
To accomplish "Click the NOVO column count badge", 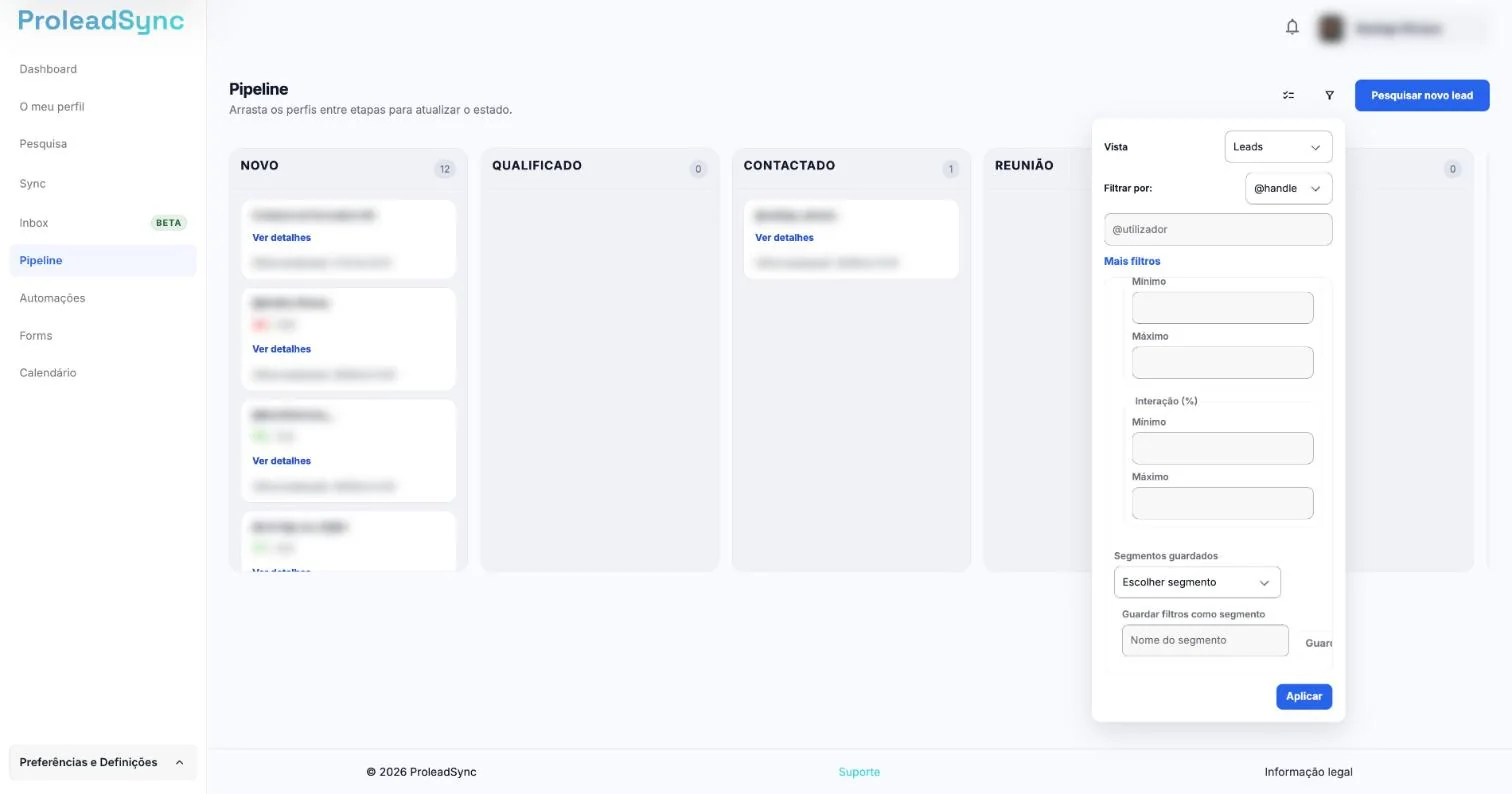I will click(444, 169).
